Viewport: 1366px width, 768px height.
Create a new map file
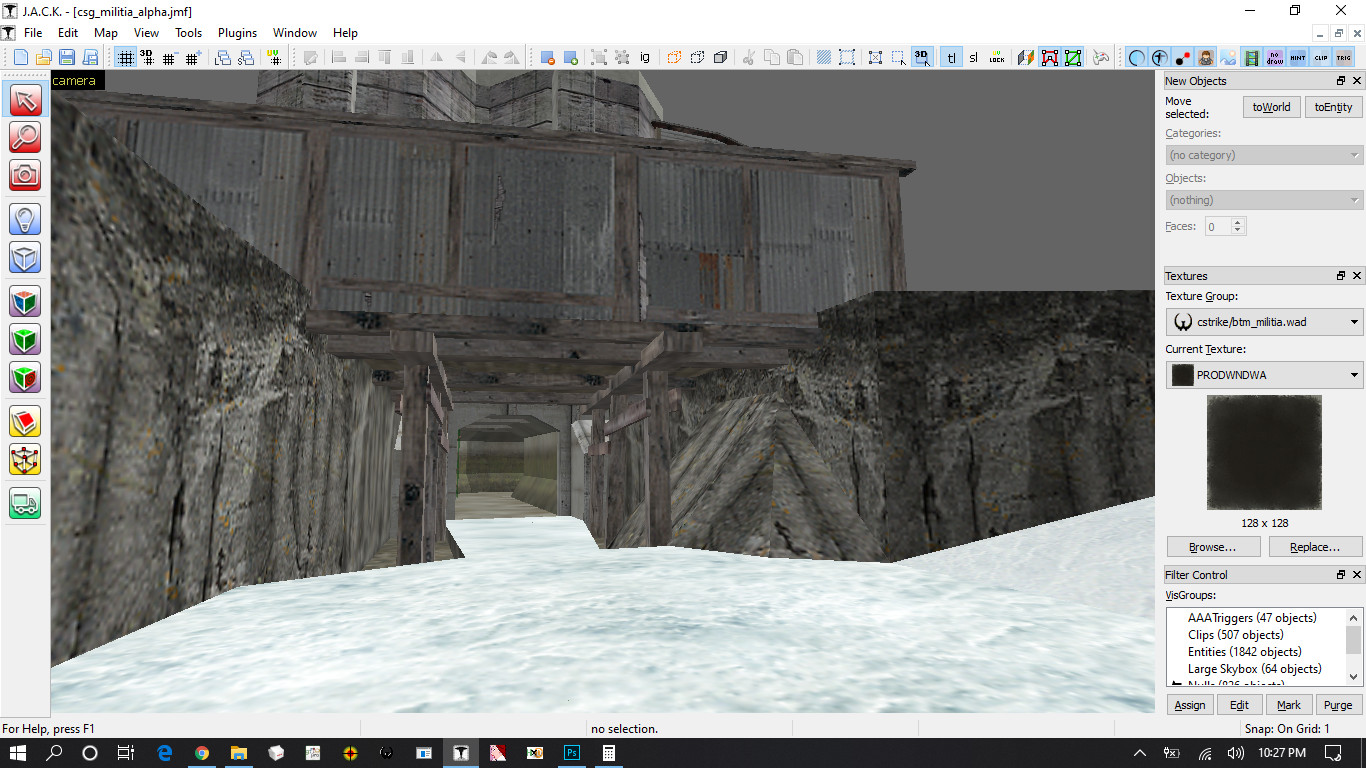[x=20, y=57]
